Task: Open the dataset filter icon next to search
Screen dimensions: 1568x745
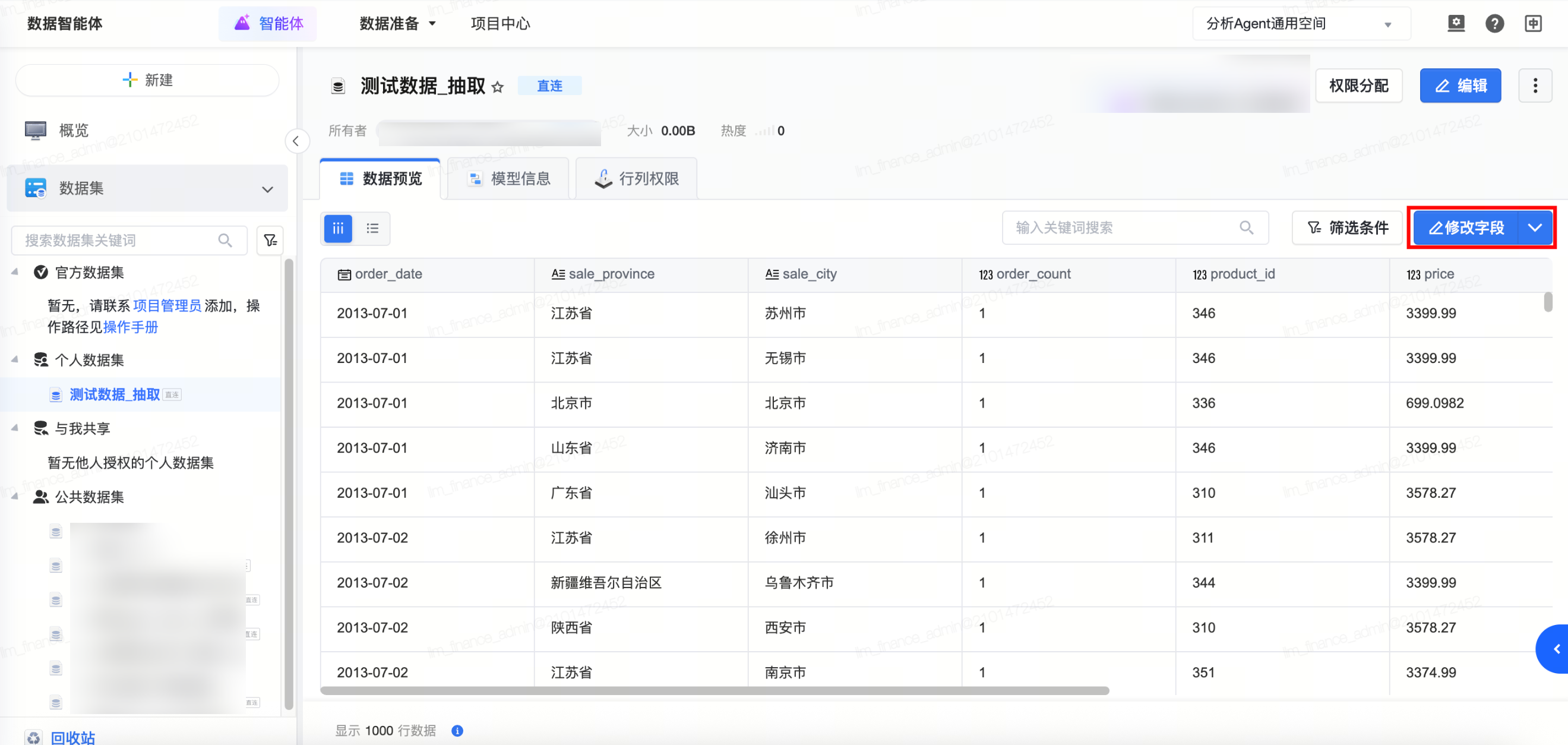Action: (x=270, y=241)
